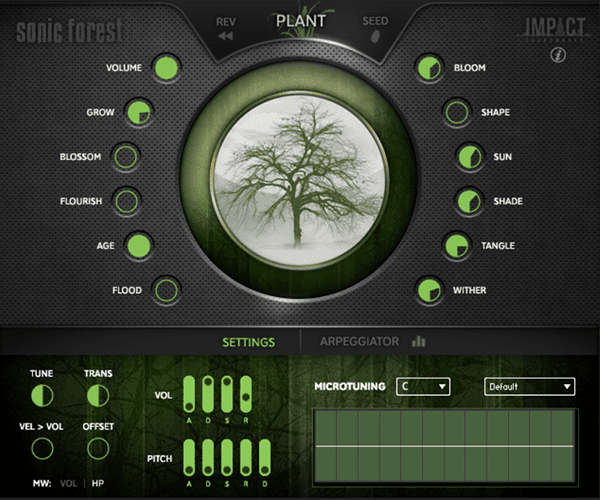Switch to the SETTINGS tab
600x500 pixels.
click(249, 342)
